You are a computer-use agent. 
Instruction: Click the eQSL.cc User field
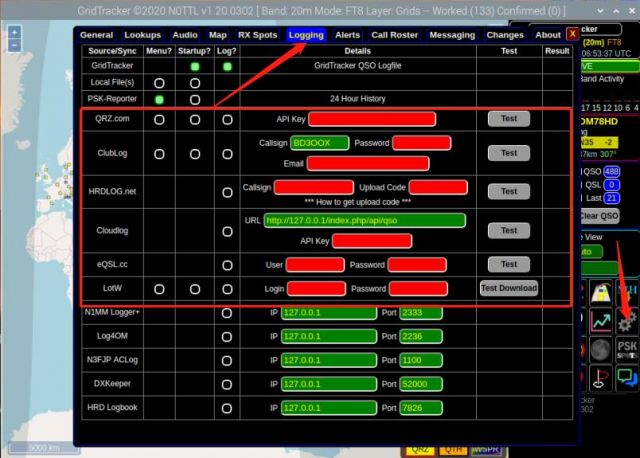(315, 265)
